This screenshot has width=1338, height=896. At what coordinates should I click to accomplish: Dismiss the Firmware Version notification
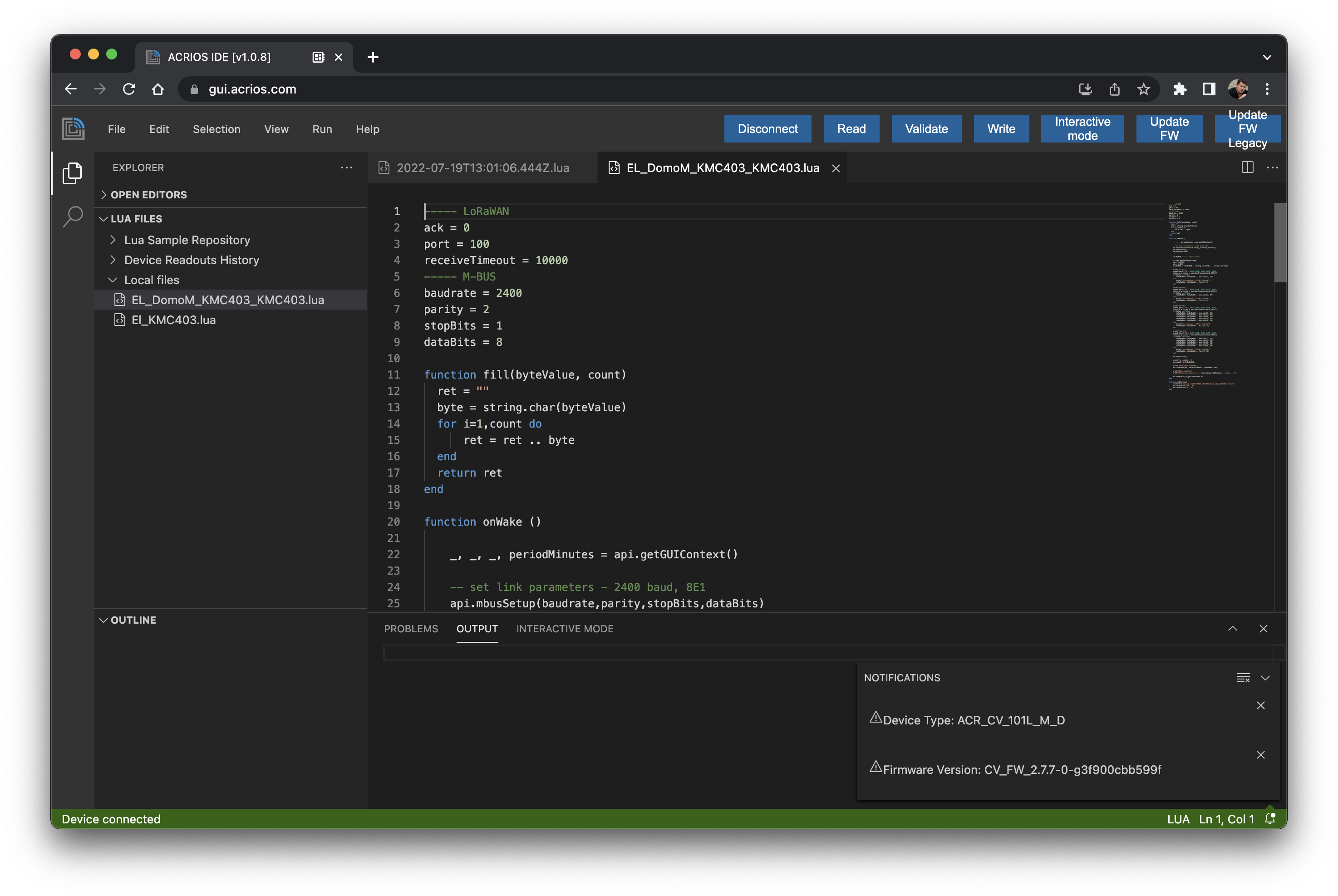point(1260,755)
